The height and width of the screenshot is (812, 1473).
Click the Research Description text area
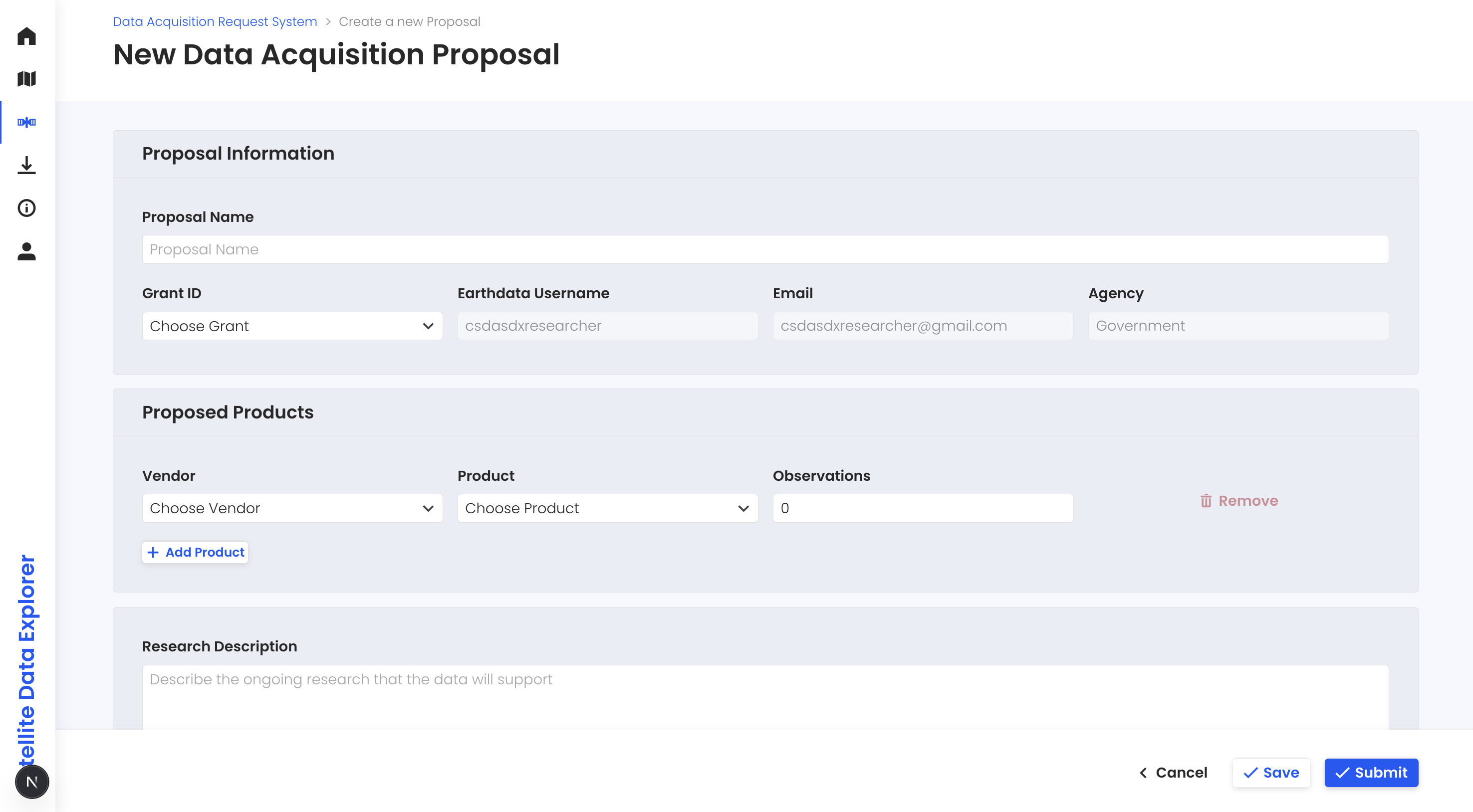765,697
